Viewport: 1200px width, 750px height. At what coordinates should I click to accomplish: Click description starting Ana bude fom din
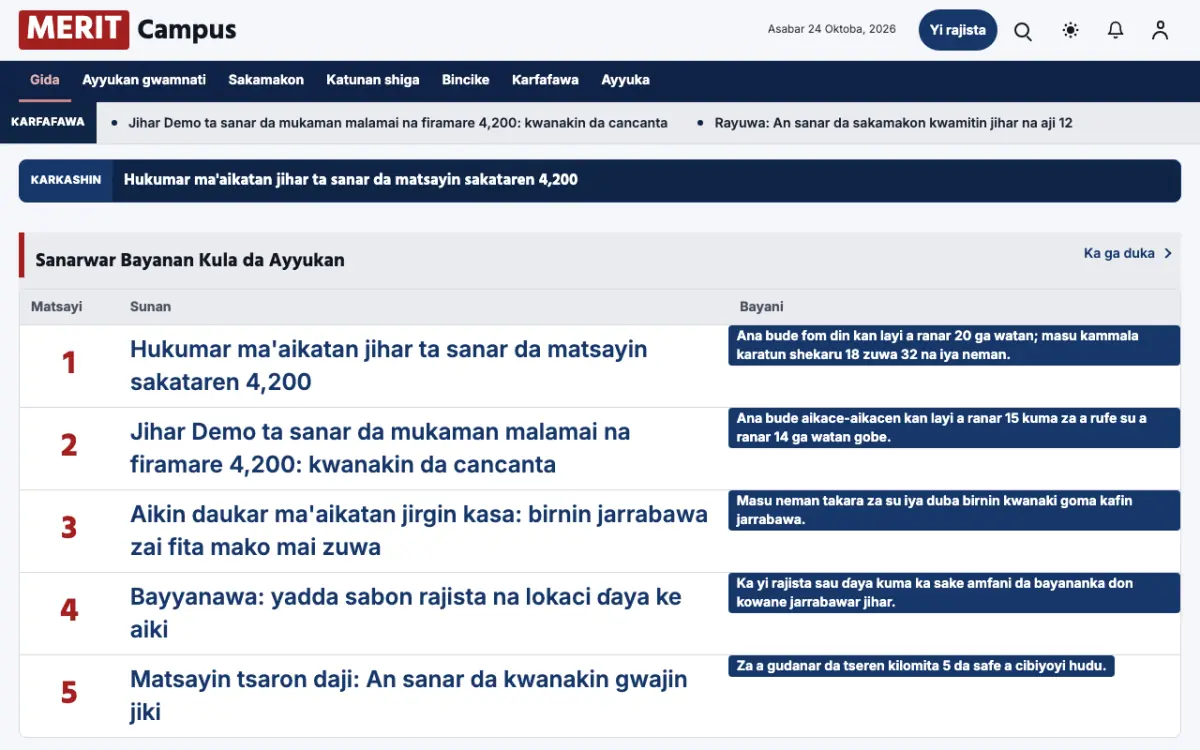pos(954,345)
